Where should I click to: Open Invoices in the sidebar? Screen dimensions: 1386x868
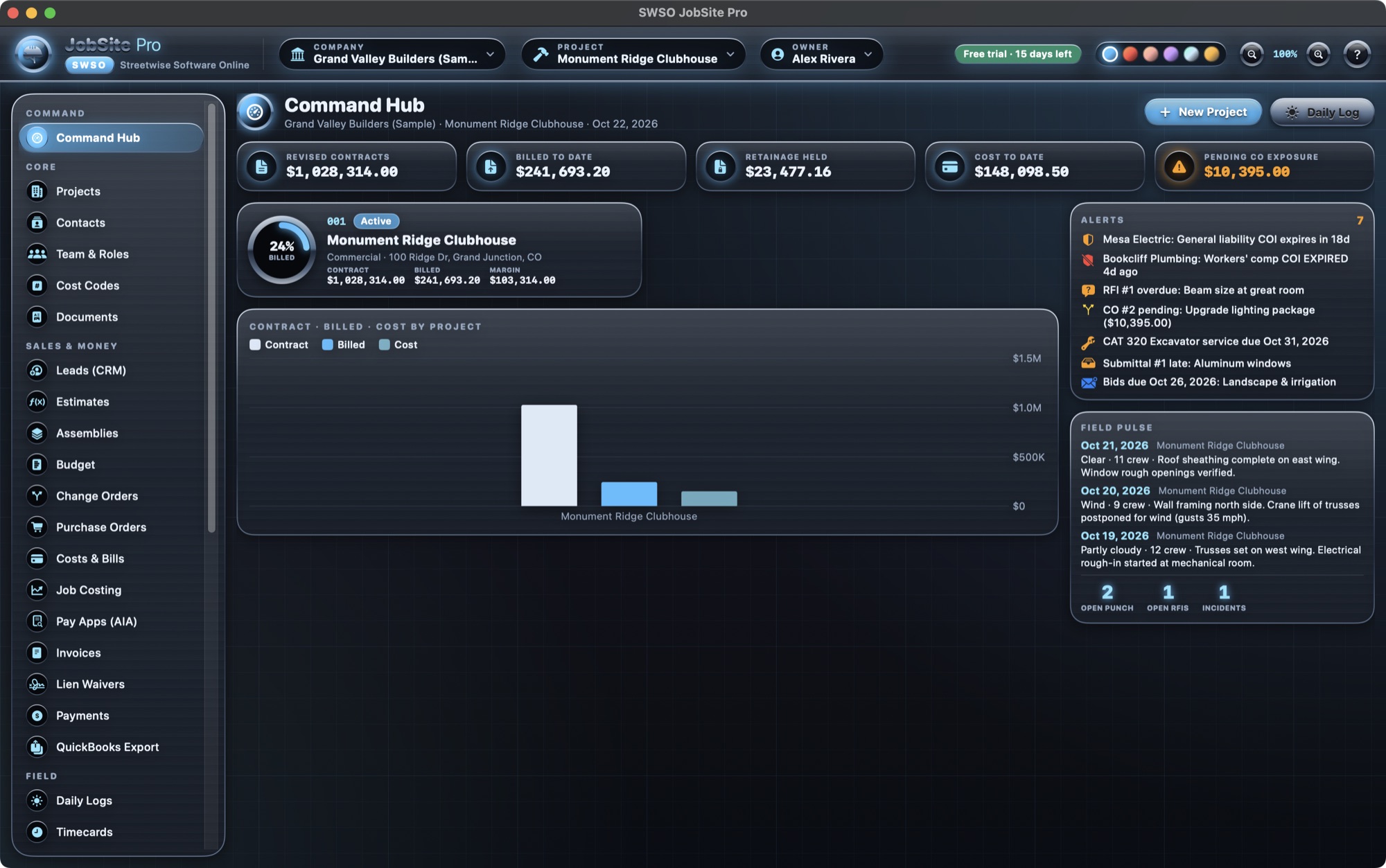pyautogui.click(x=112, y=653)
